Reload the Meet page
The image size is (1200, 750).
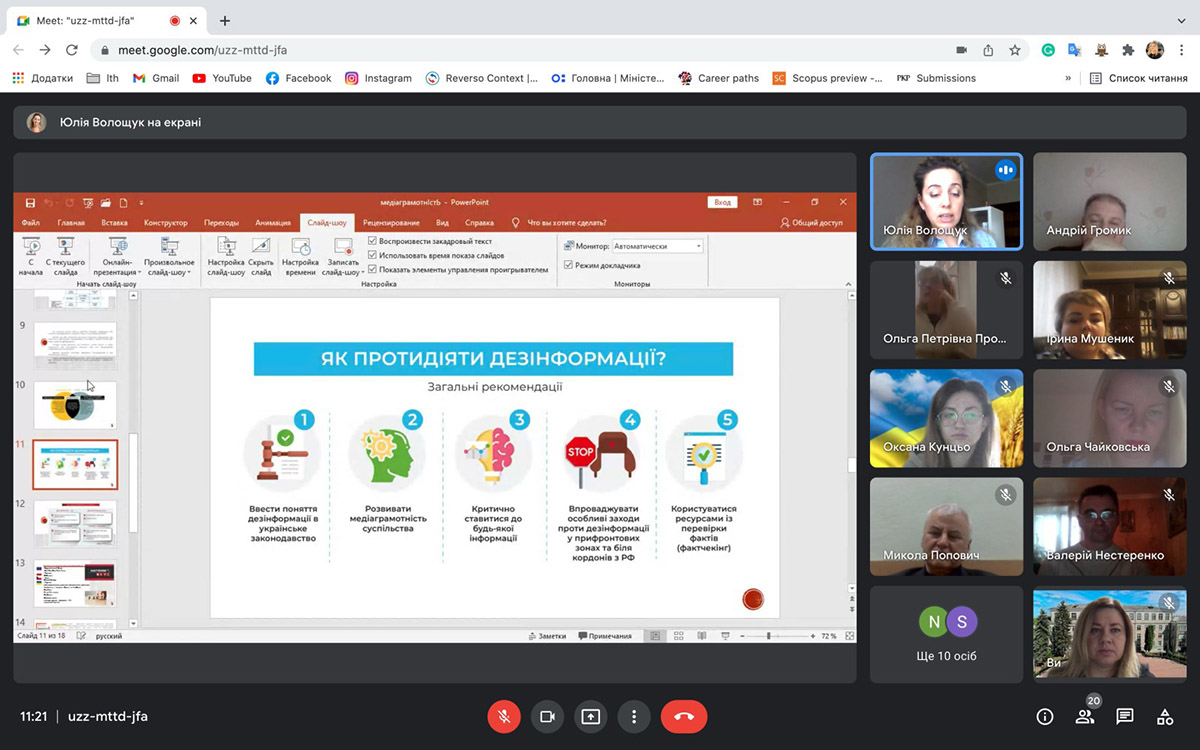(72, 50)
